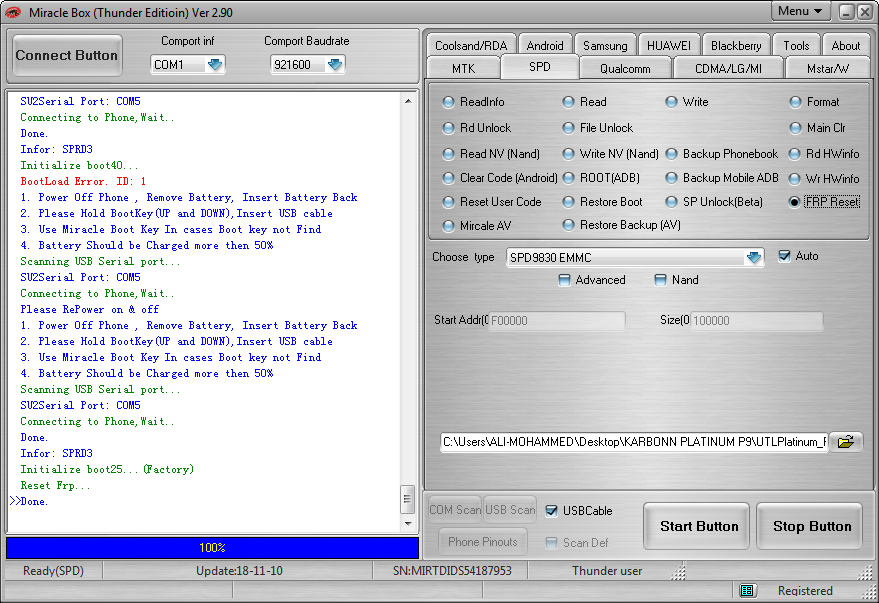Viewport: 879px width, 603px height.
Task: Open the About tab
Action: point(845,45)
